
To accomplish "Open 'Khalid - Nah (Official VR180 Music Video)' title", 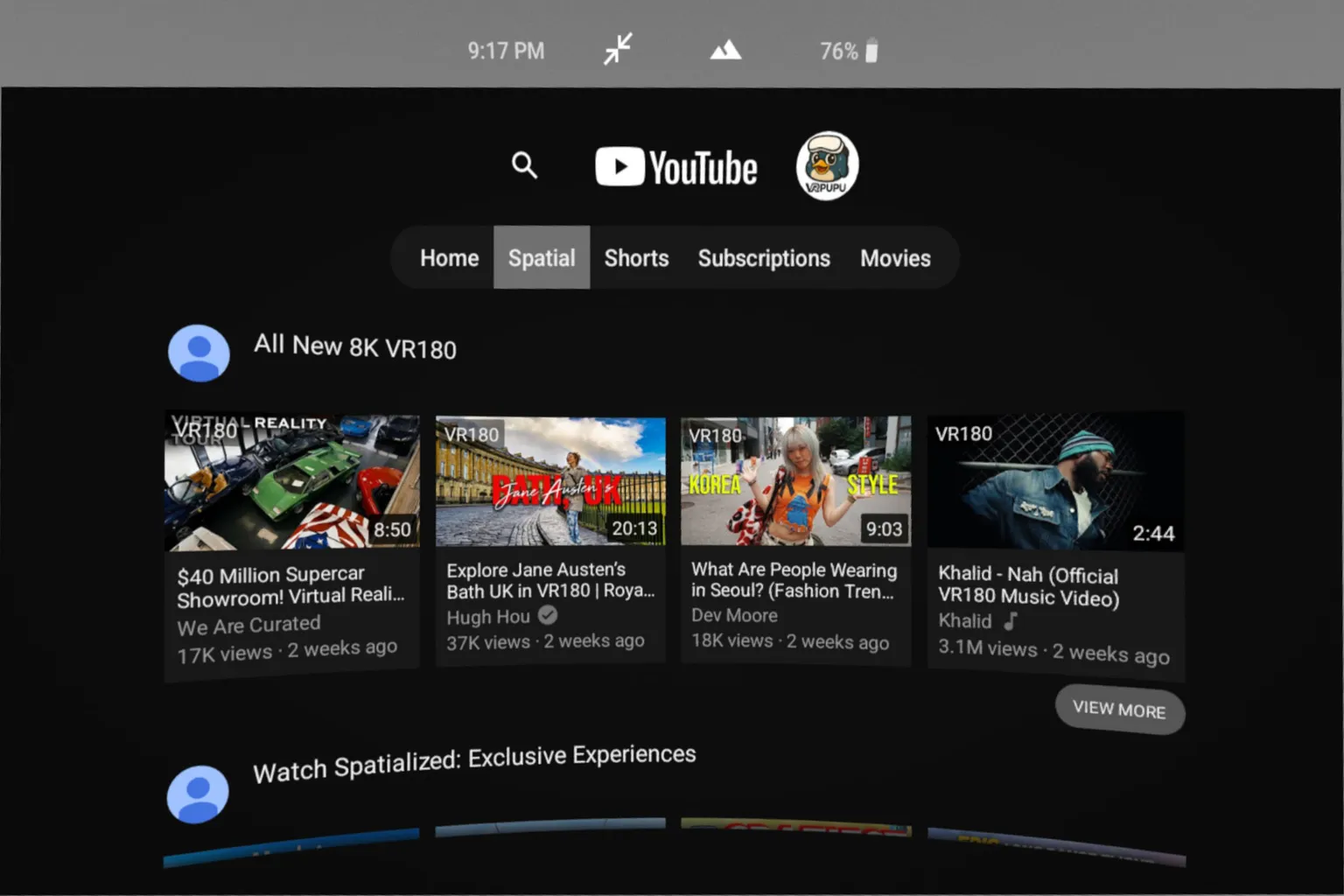I will click(1028, 586).
